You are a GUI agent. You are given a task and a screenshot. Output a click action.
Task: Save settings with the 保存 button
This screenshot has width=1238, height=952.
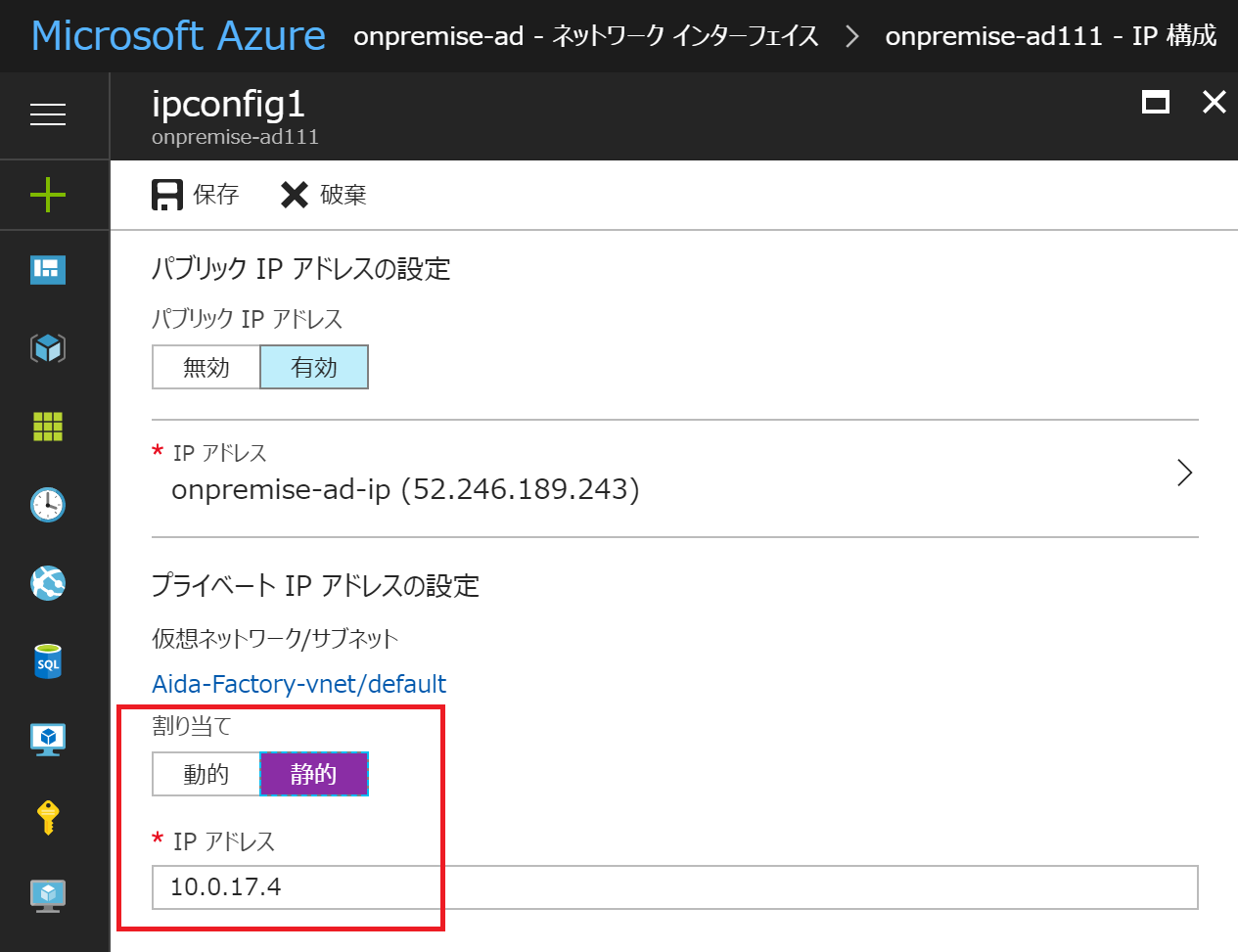(x=195, y=194)
